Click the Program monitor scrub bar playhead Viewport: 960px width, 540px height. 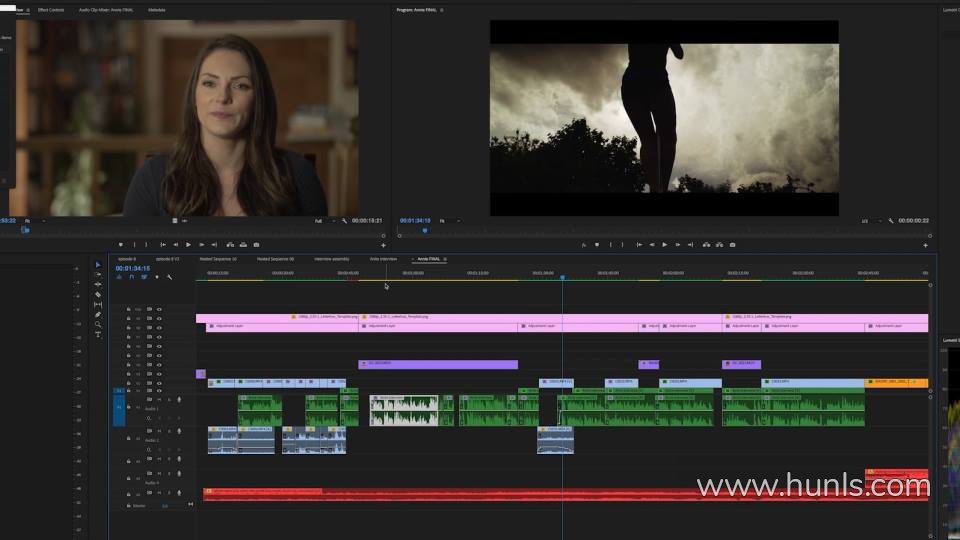click(x=425, y=231)
